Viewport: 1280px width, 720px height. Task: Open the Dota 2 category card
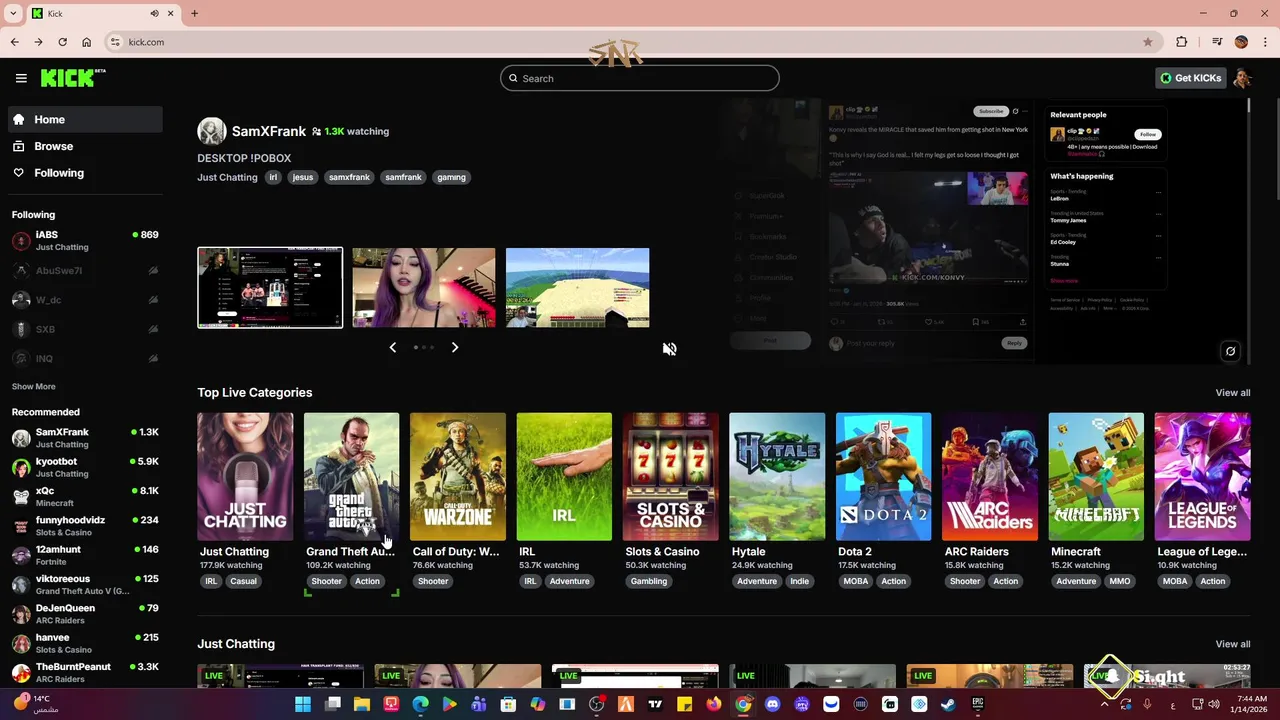(884, 477)
